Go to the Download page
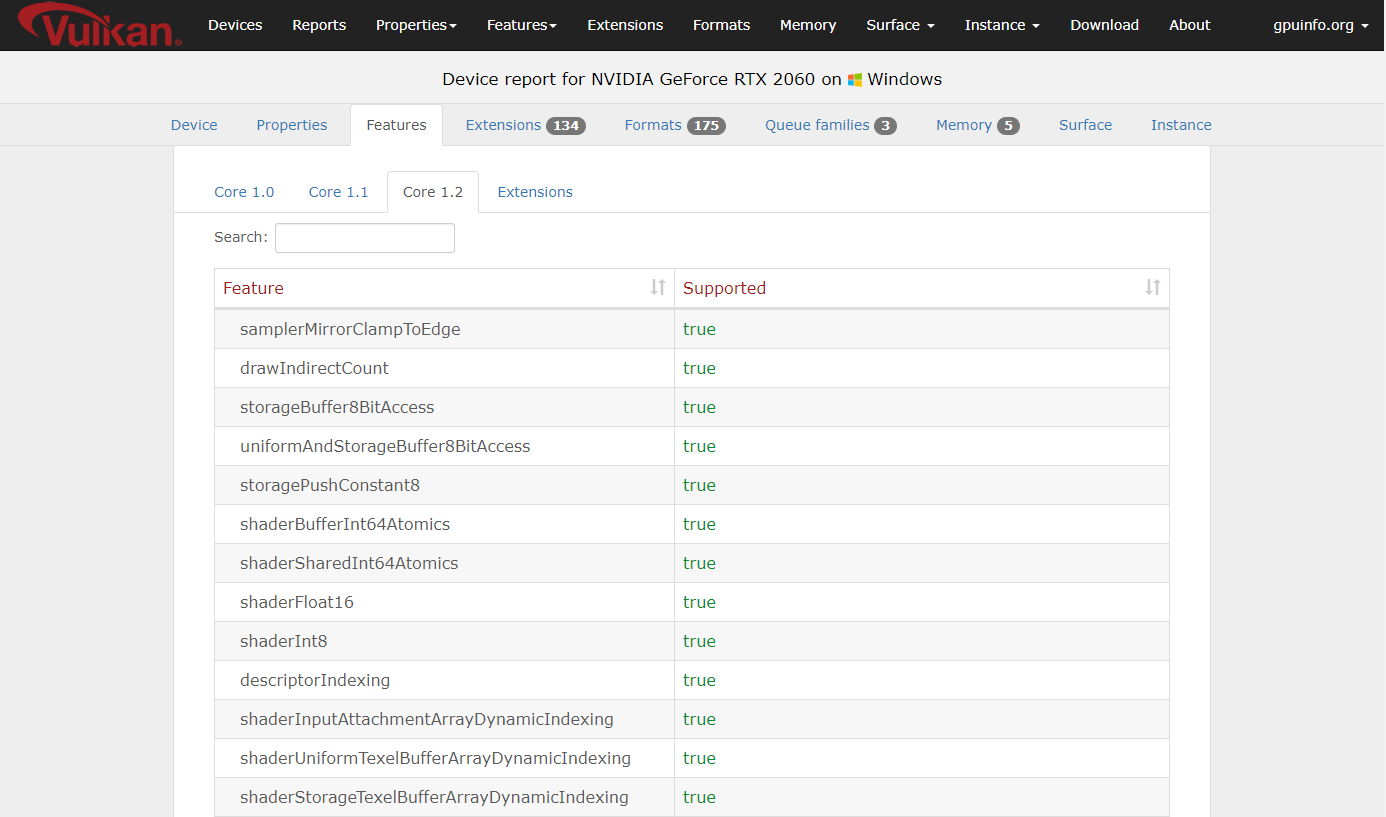 pyautogui.click(x=1104, y=25)
